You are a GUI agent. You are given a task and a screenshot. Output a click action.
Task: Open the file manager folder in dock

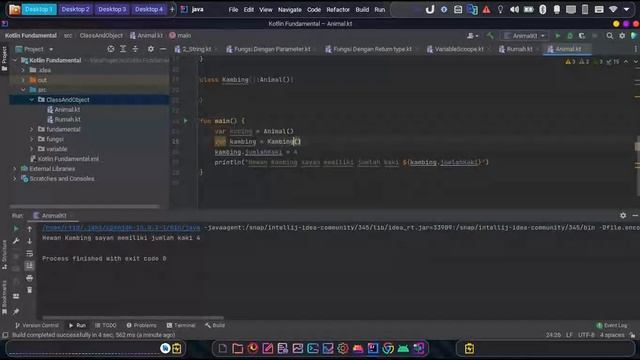coord(238,349)
